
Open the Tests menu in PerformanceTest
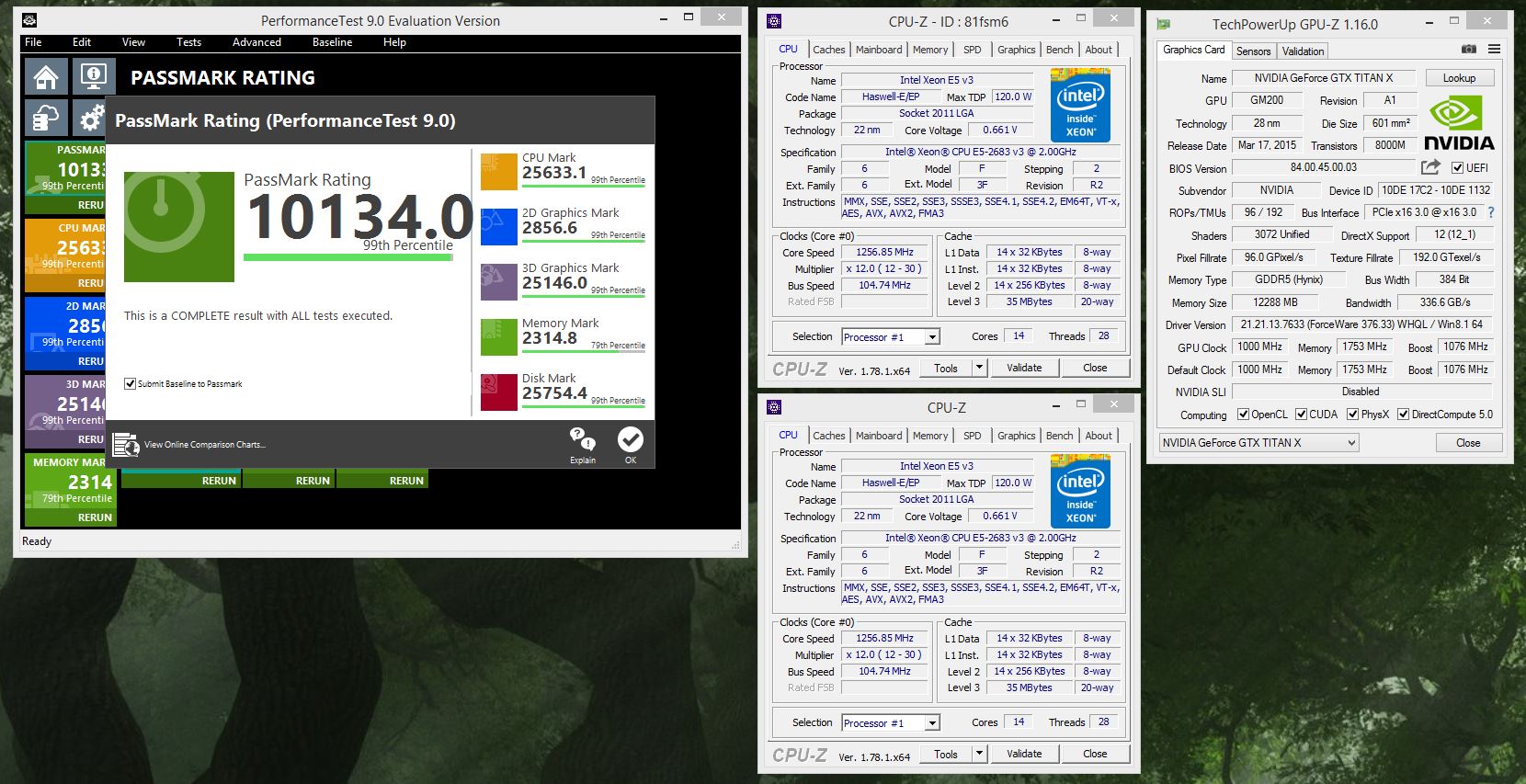pos(188,42)
